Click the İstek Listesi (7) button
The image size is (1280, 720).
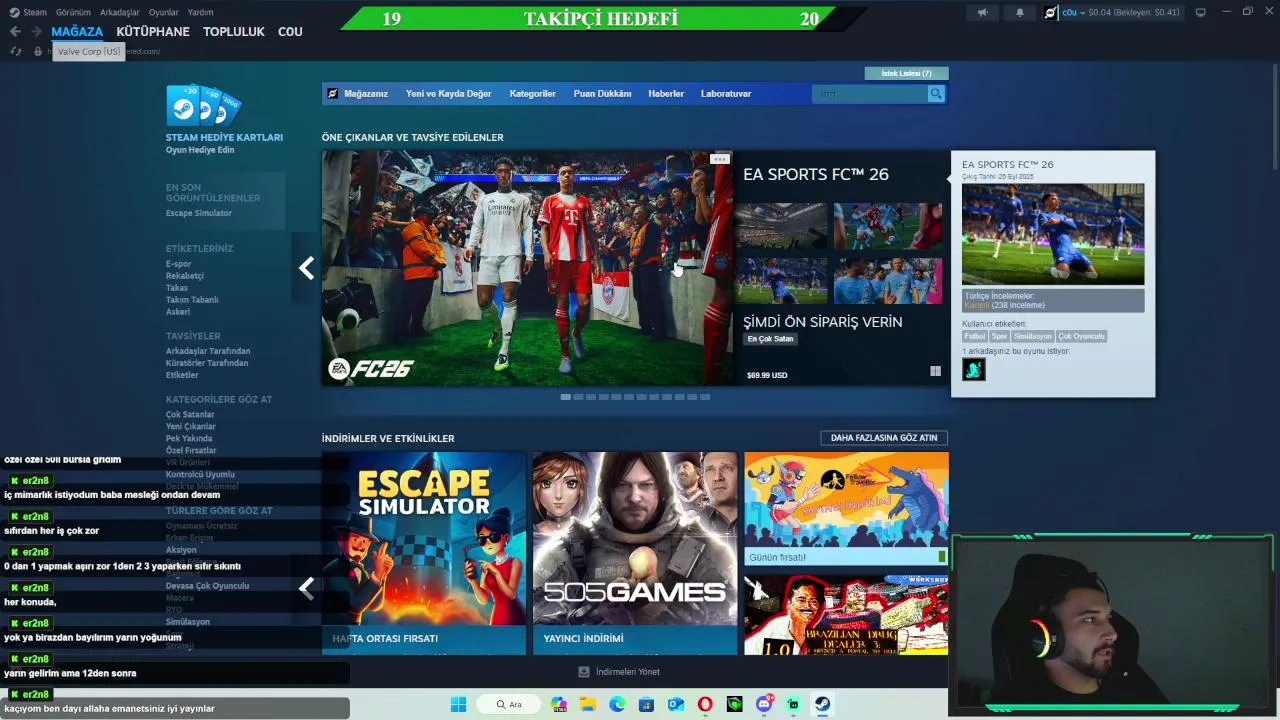[906, 73]
